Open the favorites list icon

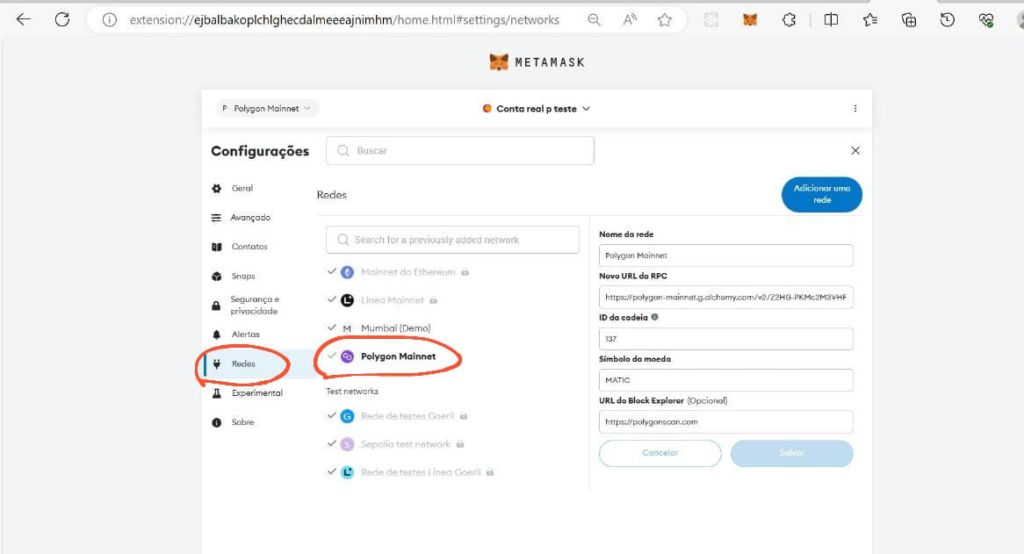tap(870, 20)
